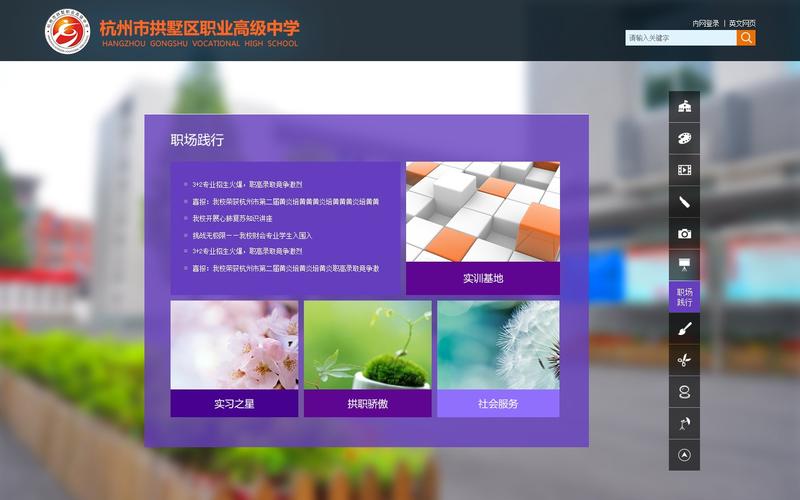Open the 英文网页 link
This screenshot has width=800, height=500.
[x=742, y=23]
